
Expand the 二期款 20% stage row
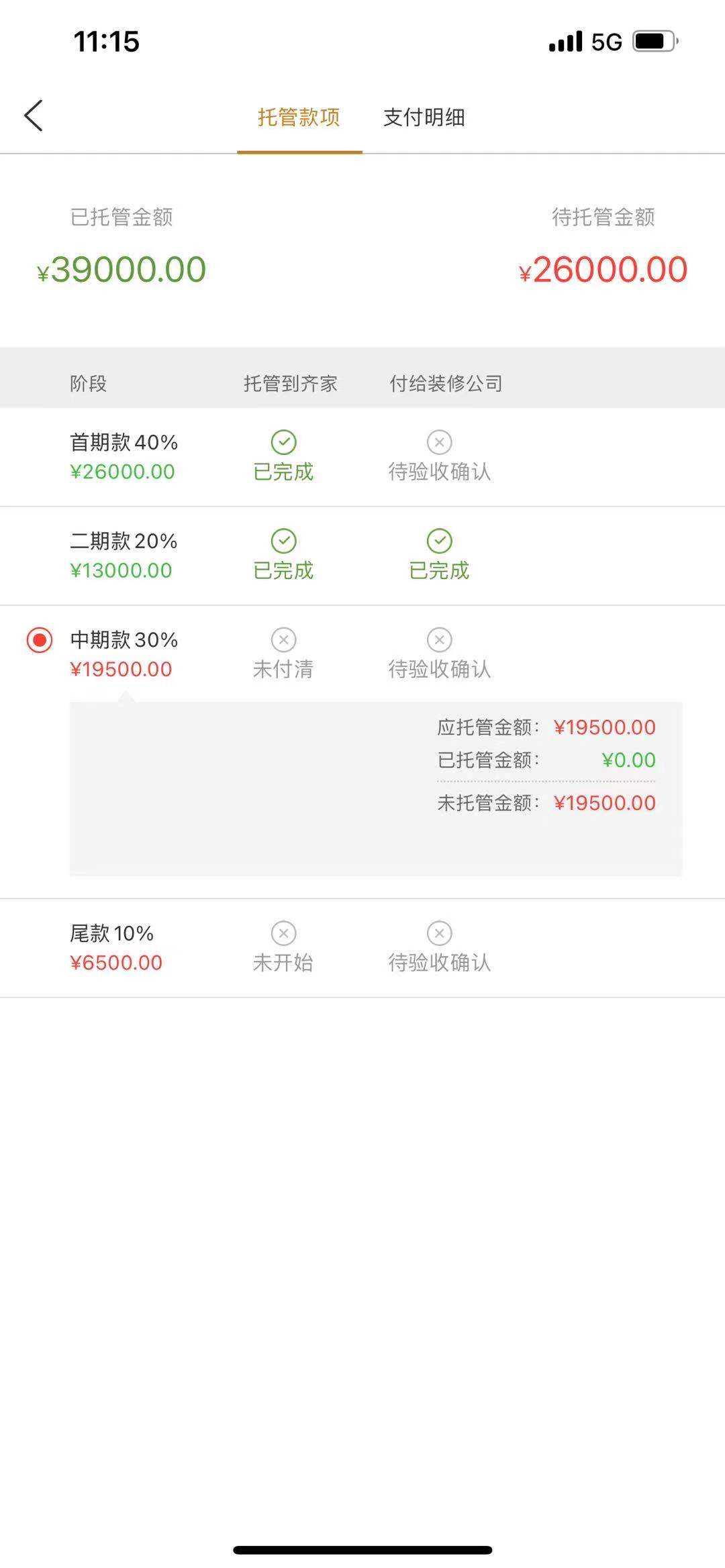(x=124, y=556)
